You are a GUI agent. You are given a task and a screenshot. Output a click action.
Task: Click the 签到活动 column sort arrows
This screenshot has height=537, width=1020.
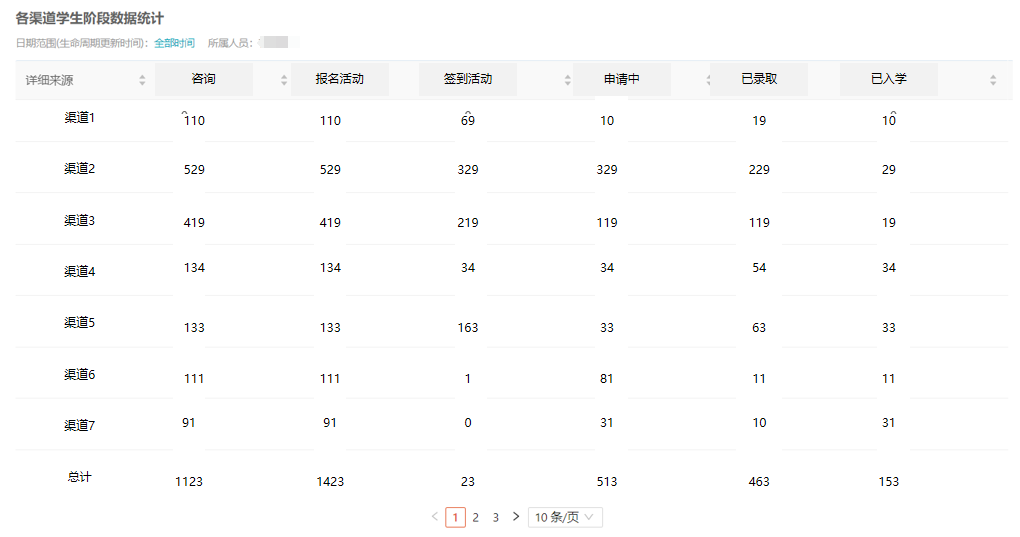click(568, 80)
